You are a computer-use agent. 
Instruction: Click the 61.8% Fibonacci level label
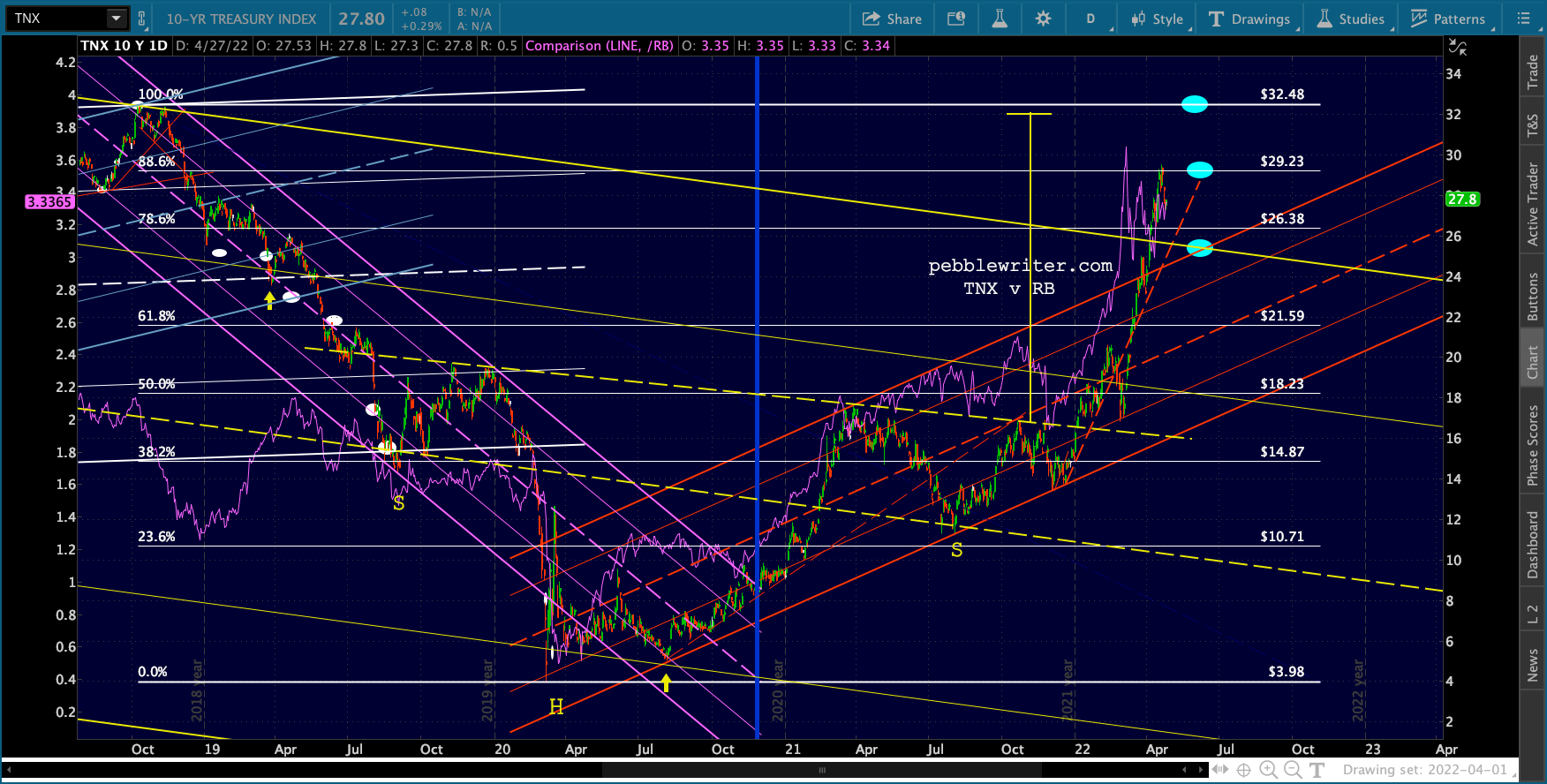(156, 316)
